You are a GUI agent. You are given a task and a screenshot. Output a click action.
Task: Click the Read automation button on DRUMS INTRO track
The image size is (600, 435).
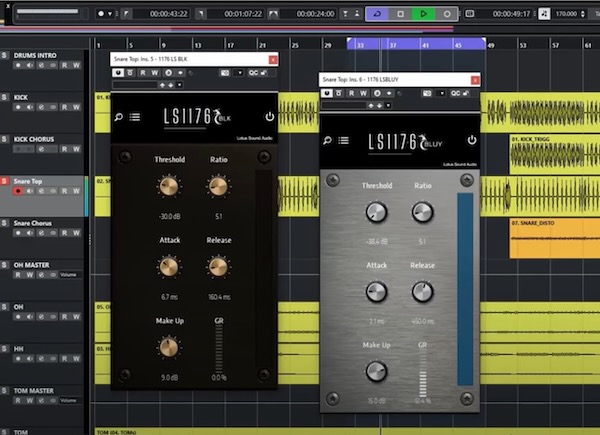tap(63, 64)
